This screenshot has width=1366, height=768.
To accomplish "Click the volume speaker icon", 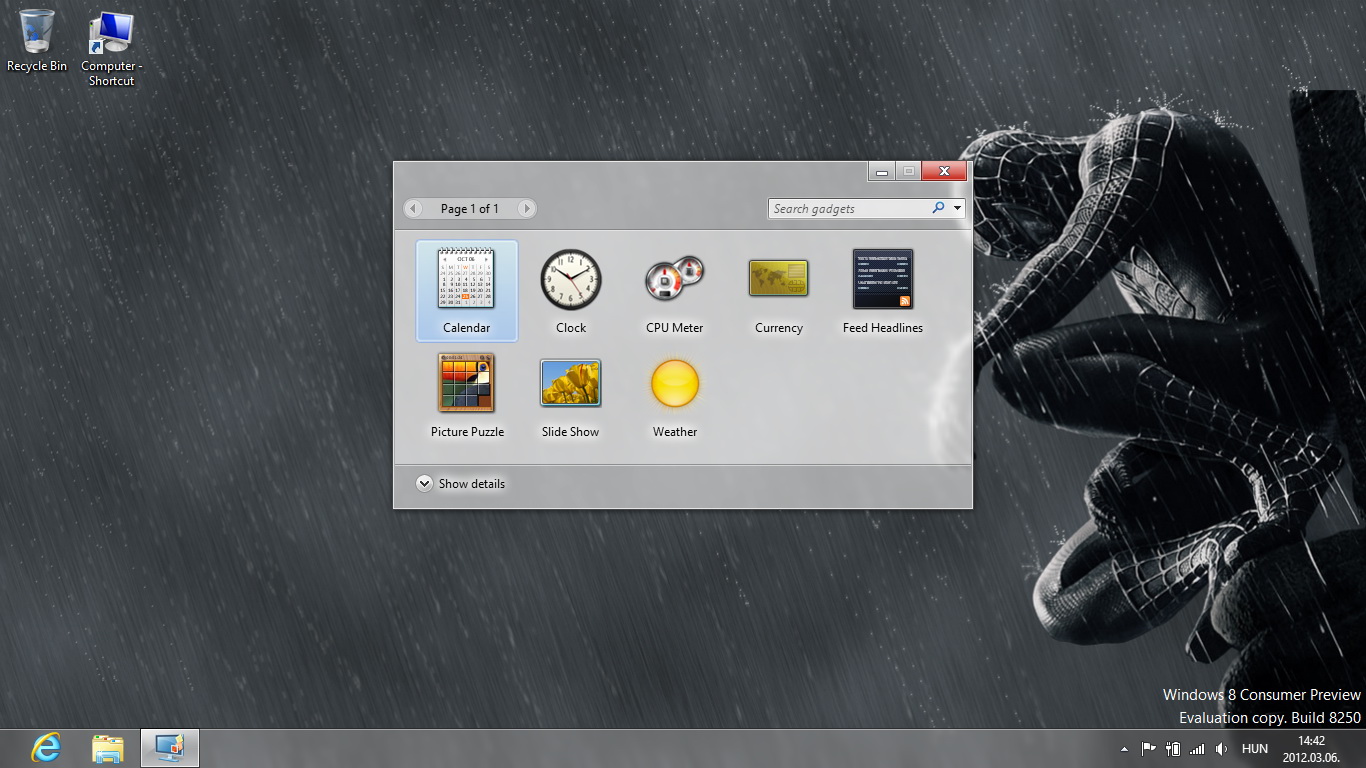I will click(1221, 748).
